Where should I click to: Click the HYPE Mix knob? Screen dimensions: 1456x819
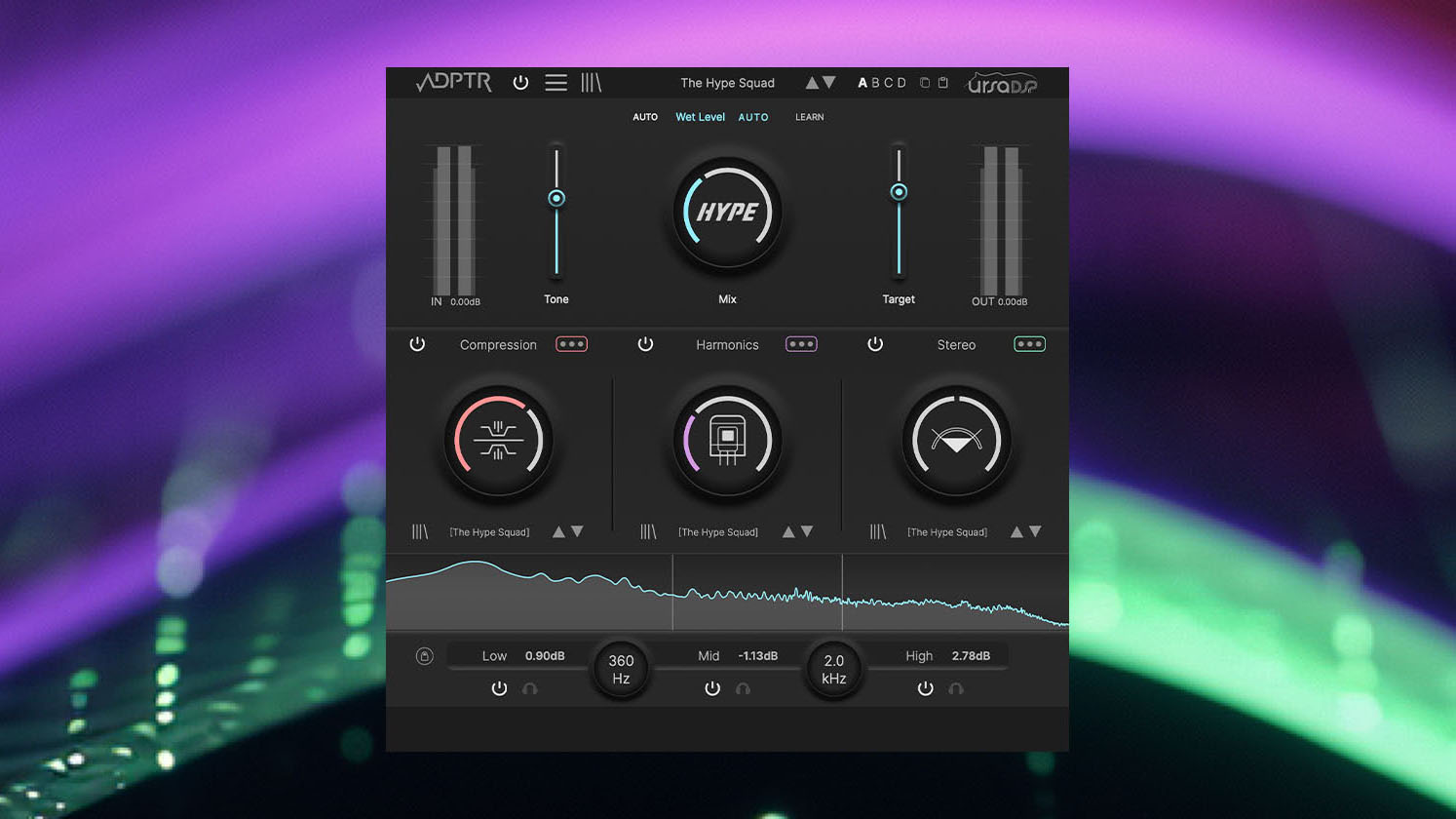tap(727, 212)
